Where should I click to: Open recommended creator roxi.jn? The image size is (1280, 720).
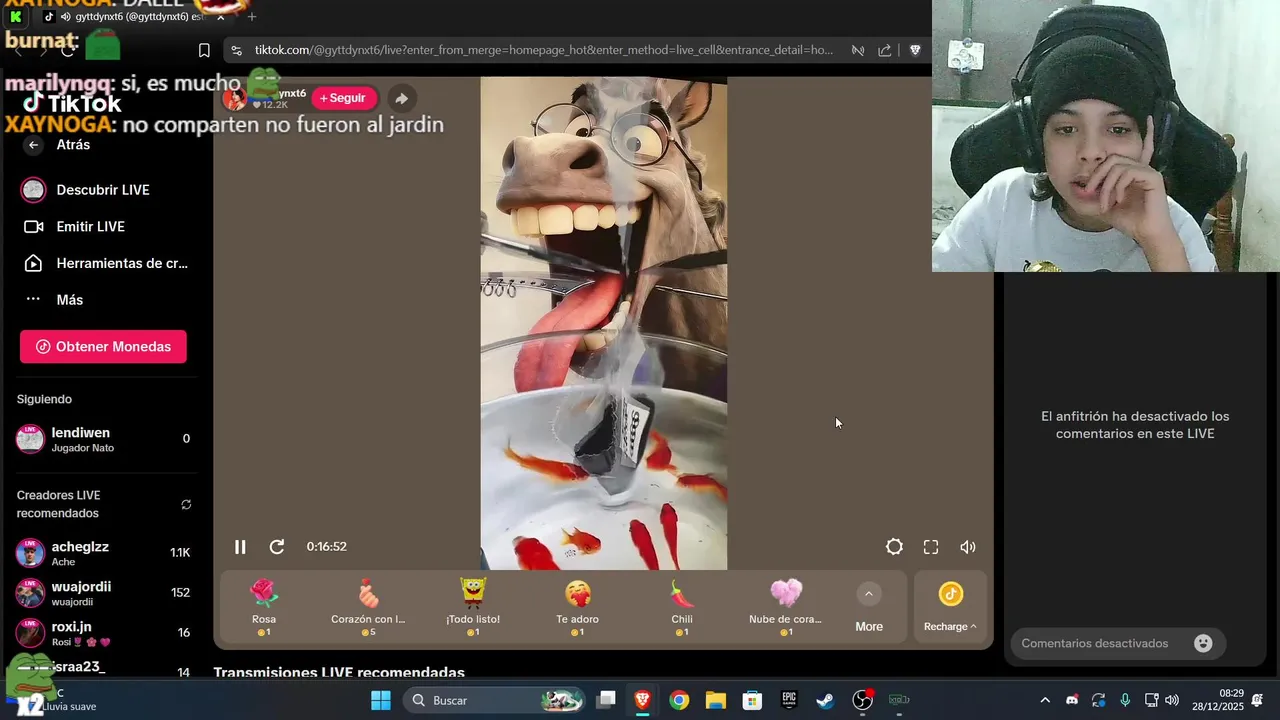103,633
